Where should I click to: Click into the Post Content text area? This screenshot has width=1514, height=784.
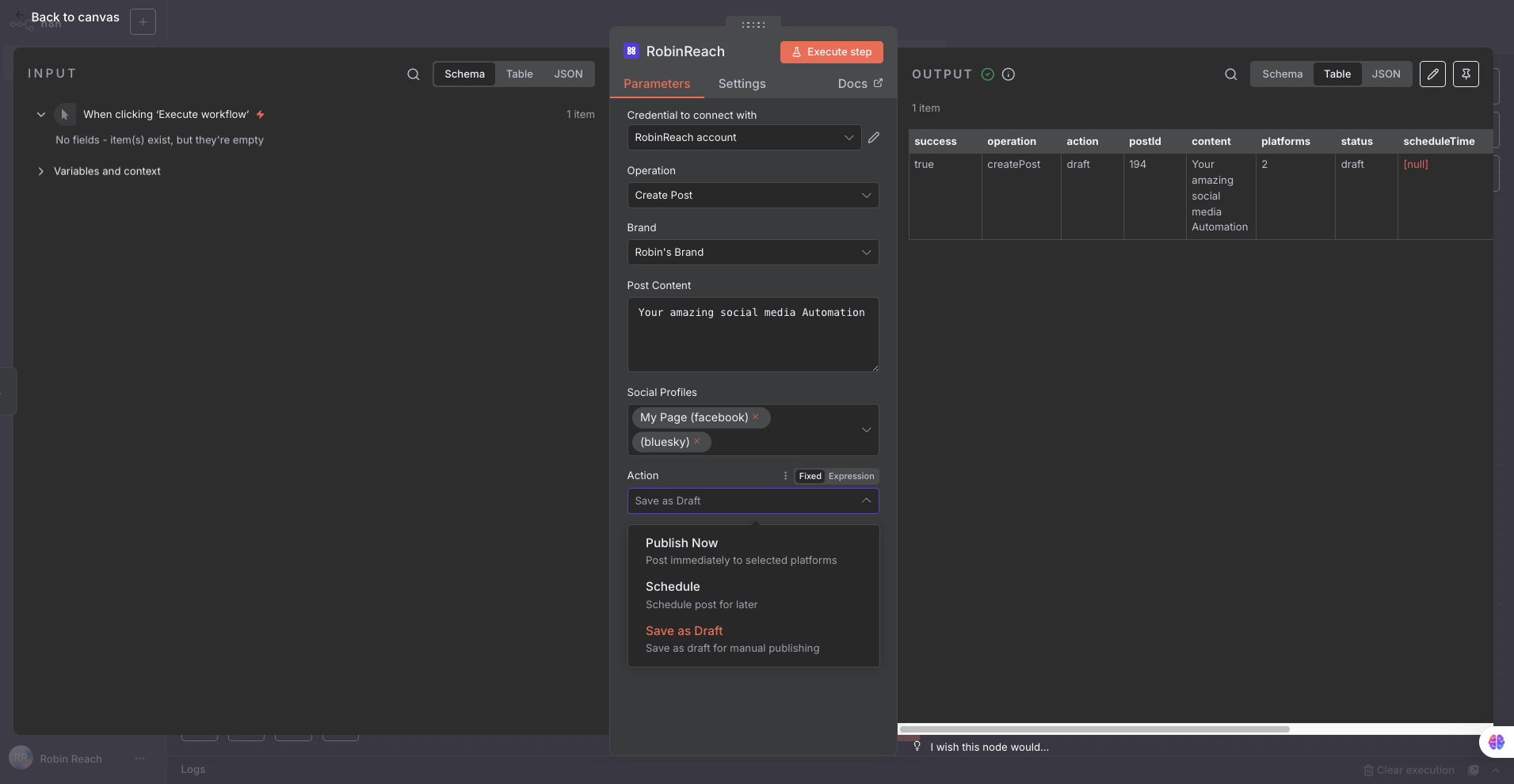tap(753, 334)
